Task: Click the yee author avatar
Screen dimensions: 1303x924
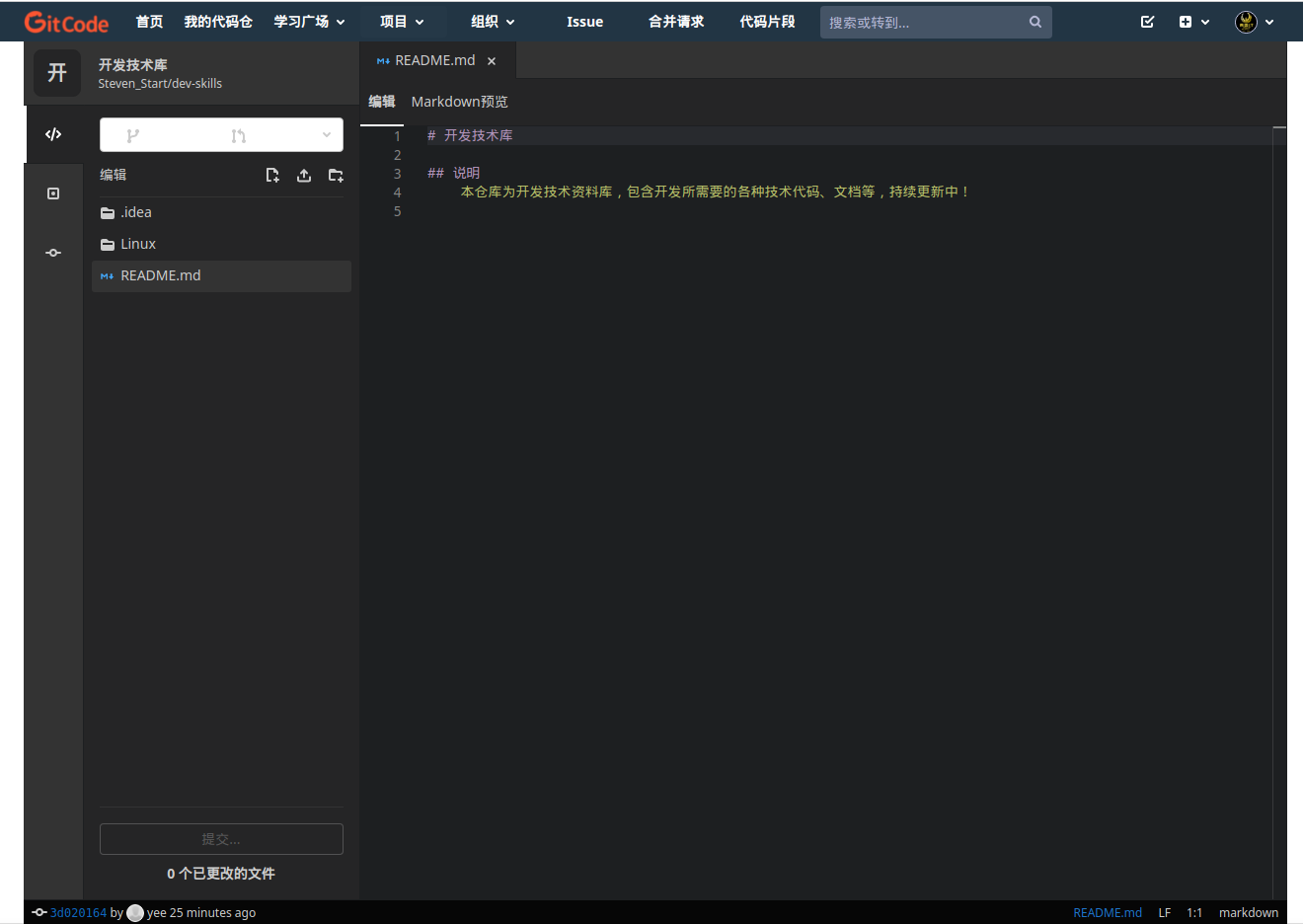Action: point(136,913)
